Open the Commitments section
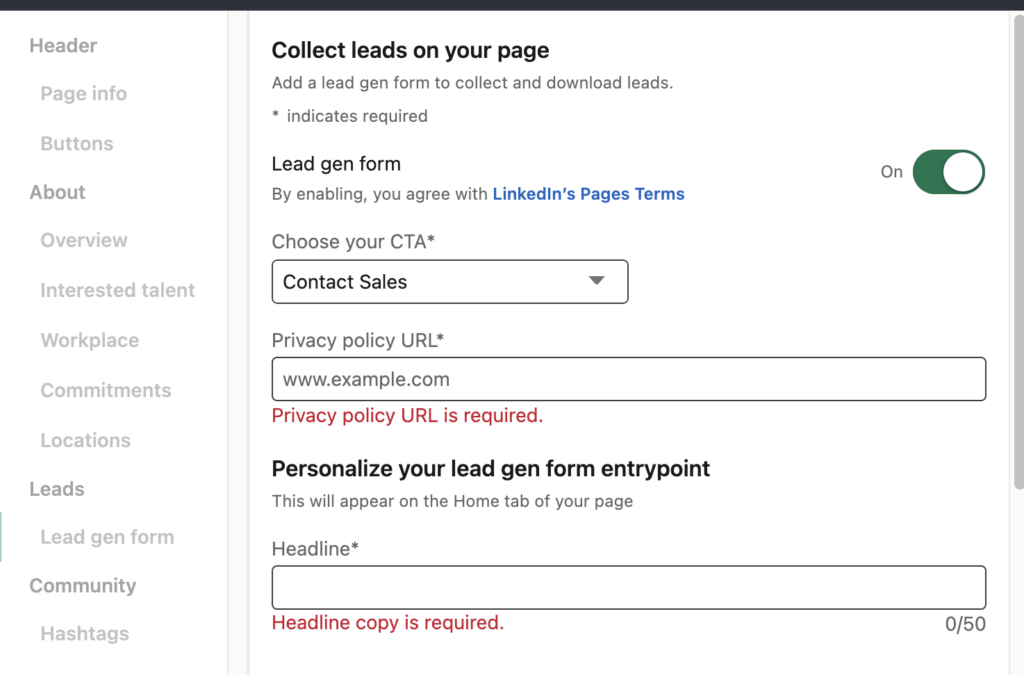This screenshot has width=1024, height=675. pyautogui.click(x=105, y=390)
